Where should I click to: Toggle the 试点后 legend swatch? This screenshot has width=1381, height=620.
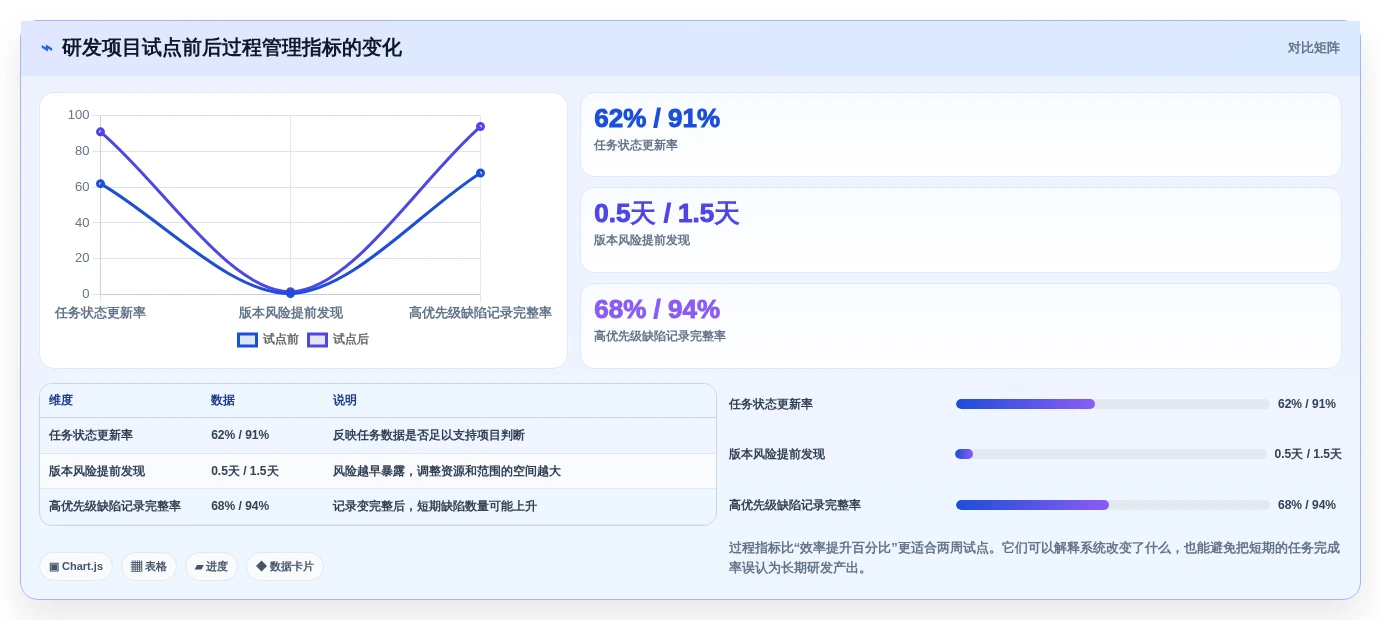(317, 340)
